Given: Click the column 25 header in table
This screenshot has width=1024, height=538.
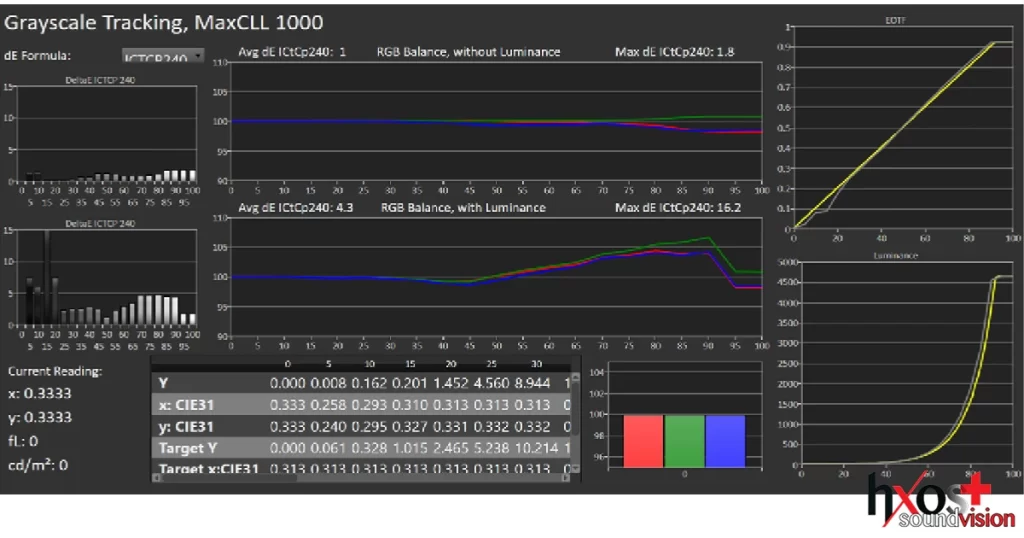Looking at the screenshot, I should pos(494,363).
